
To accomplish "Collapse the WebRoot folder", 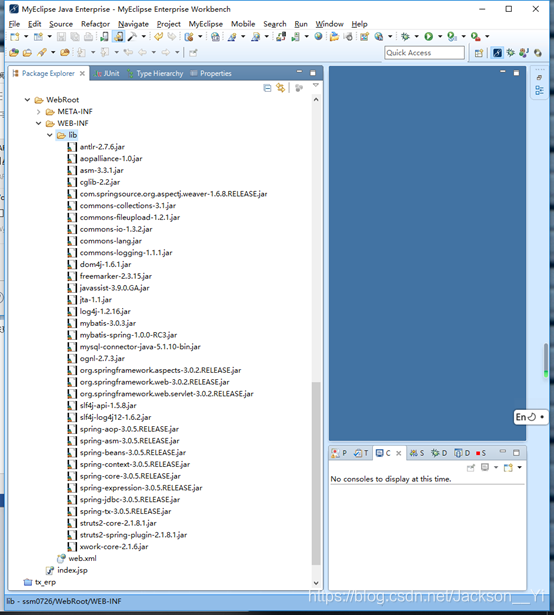I will tap(27, 100).
